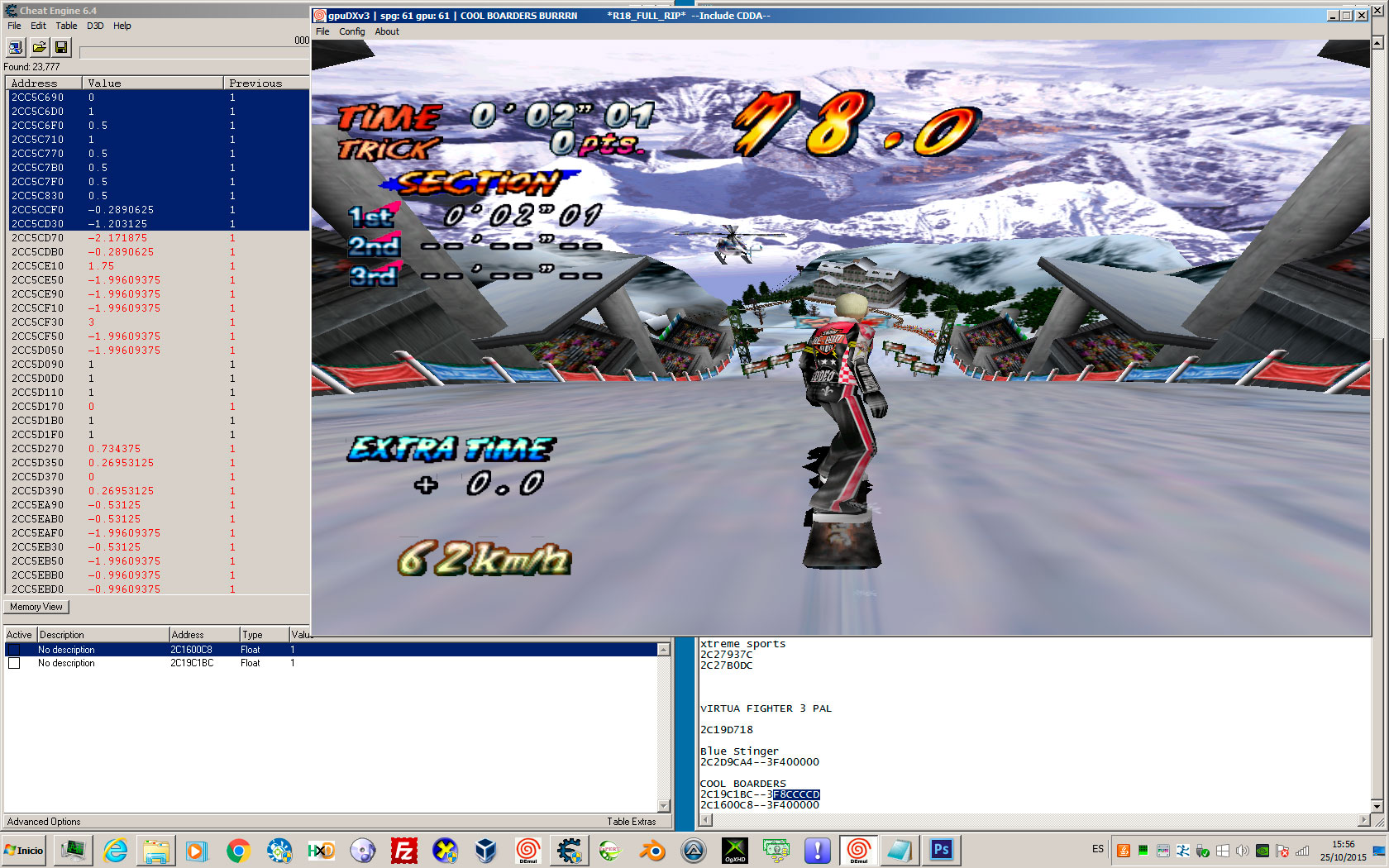Open VirtualBox from taskbar
1389x868 pixels.
(486, 851)
